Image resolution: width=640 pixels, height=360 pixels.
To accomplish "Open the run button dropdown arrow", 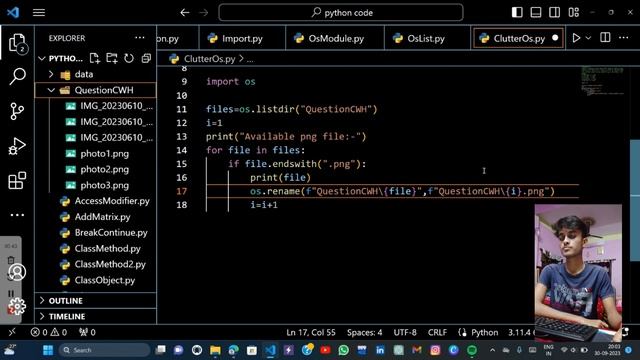I will [589, 38].
